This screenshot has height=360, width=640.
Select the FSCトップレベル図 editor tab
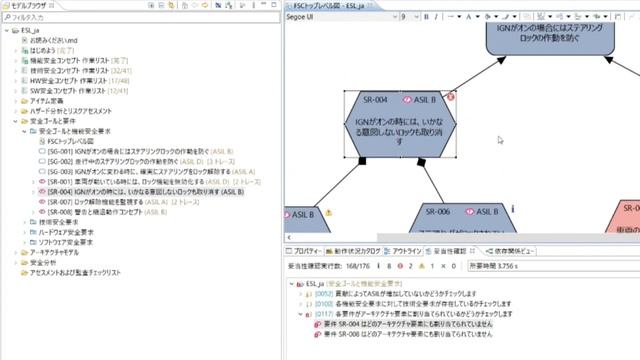(328, 6)
